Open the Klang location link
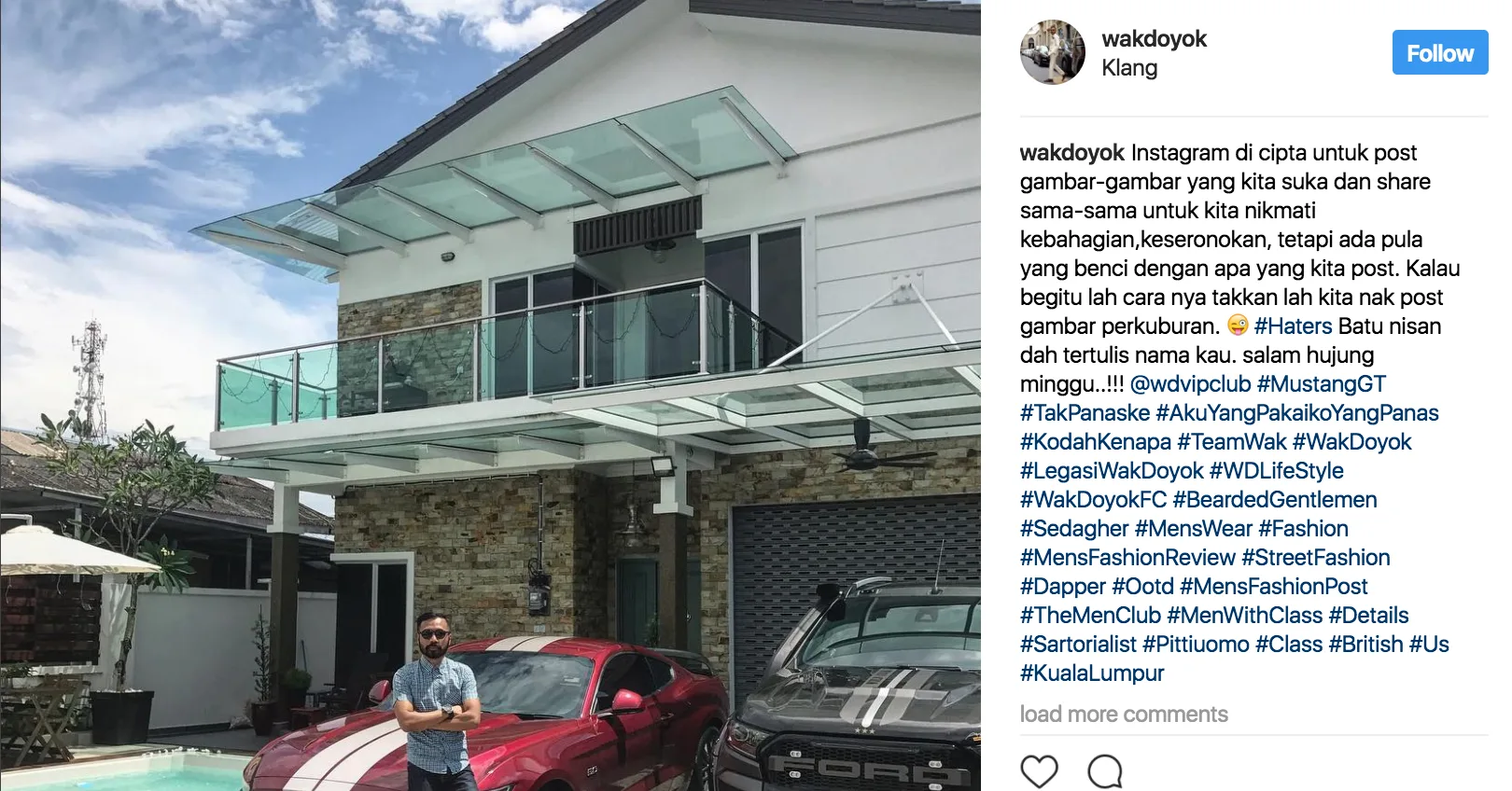Screen dimensions: 1512x791 [1129, 68]
